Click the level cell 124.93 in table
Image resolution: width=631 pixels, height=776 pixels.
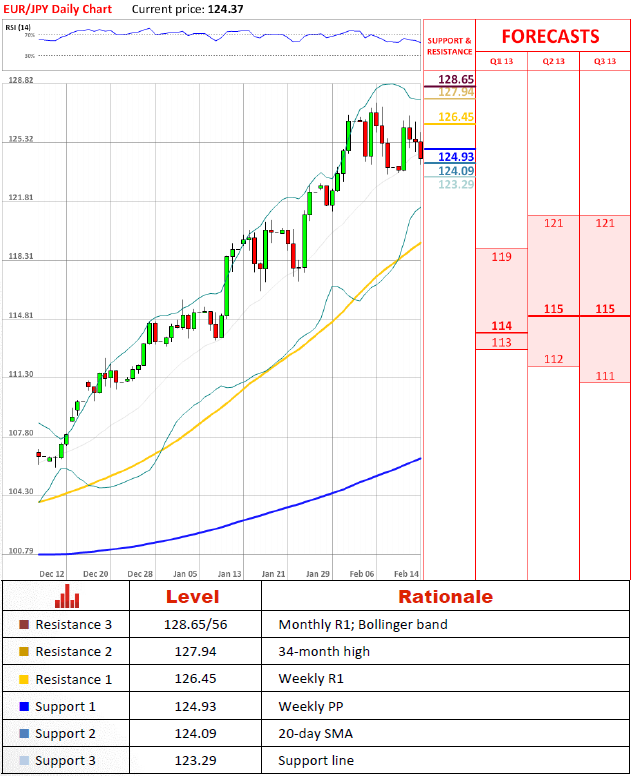(x=195, y=706)
